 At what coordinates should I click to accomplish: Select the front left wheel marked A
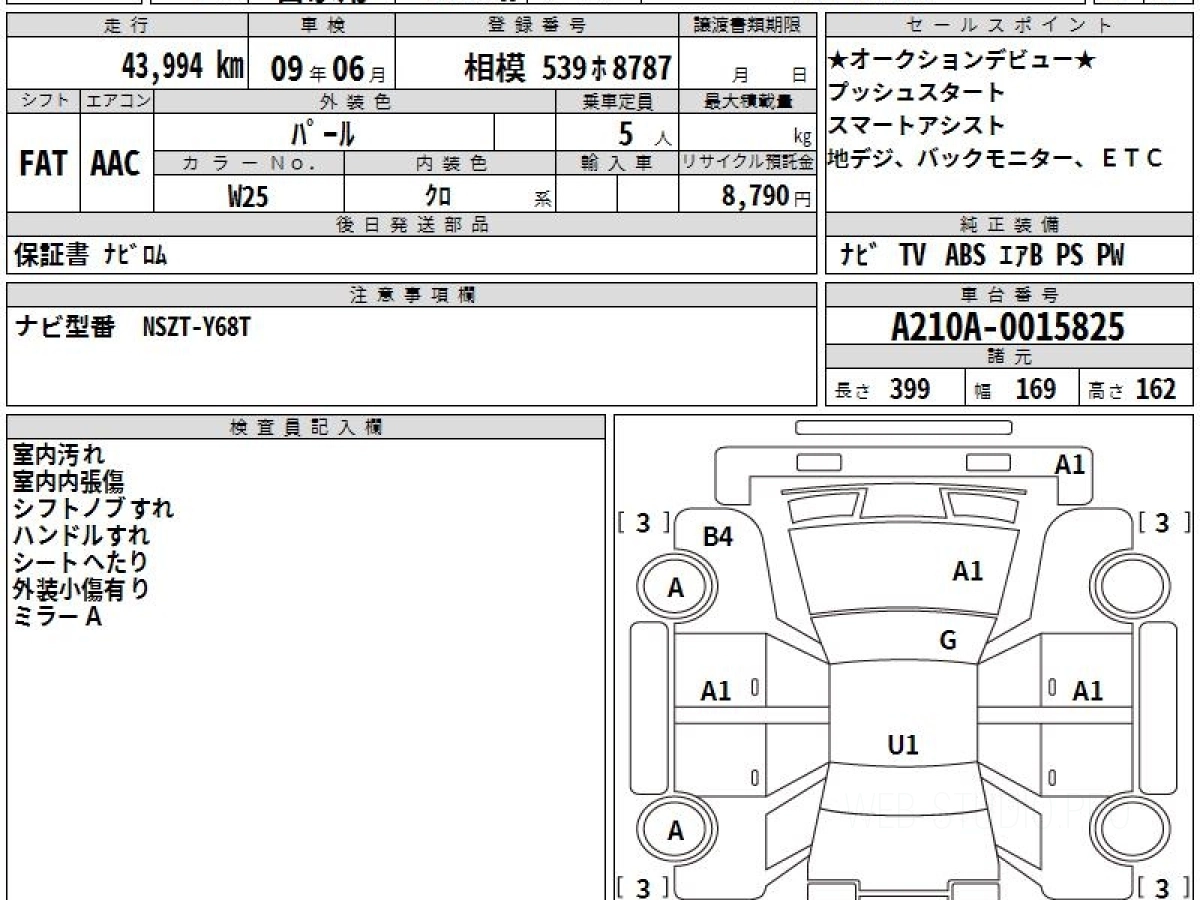[x=676, y=587]
